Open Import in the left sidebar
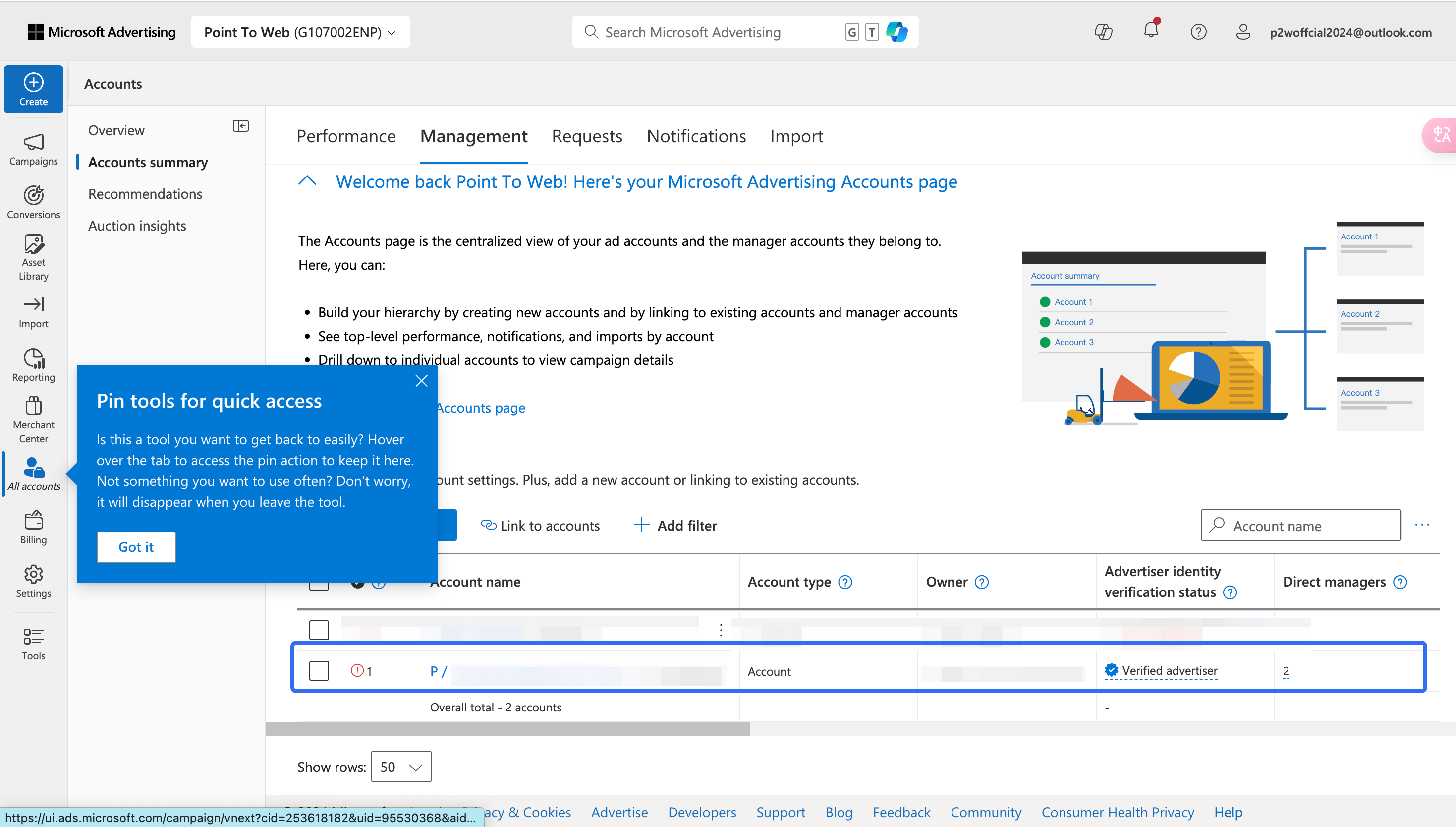 tap(34, 312)
